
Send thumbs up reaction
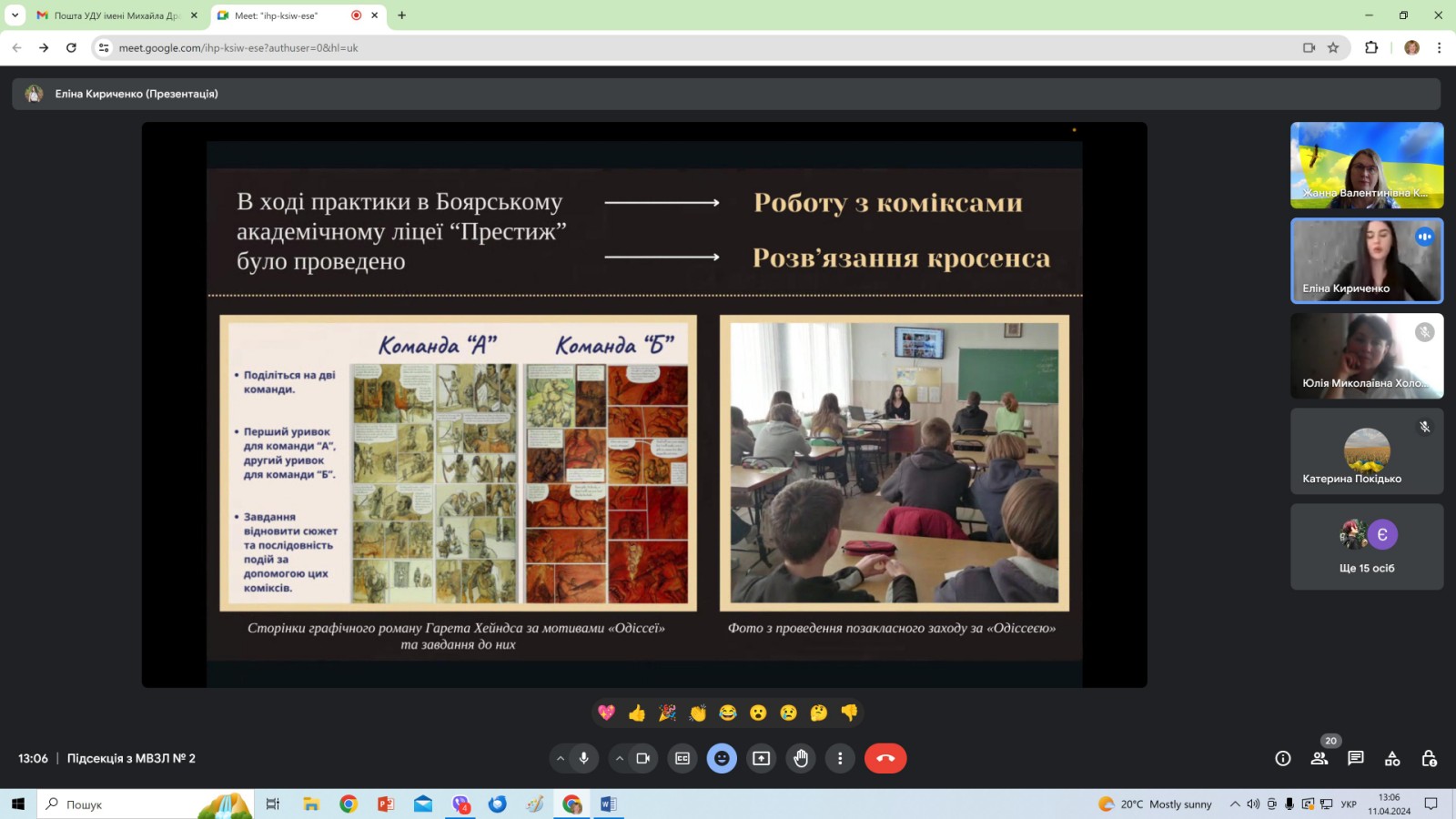click(637, 713)
